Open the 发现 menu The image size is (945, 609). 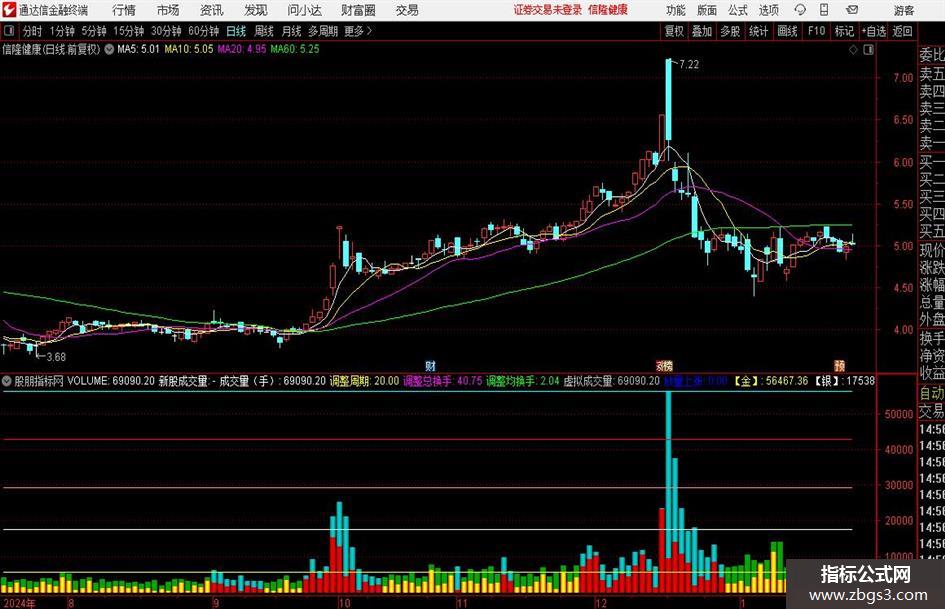[x=256, y=10]
